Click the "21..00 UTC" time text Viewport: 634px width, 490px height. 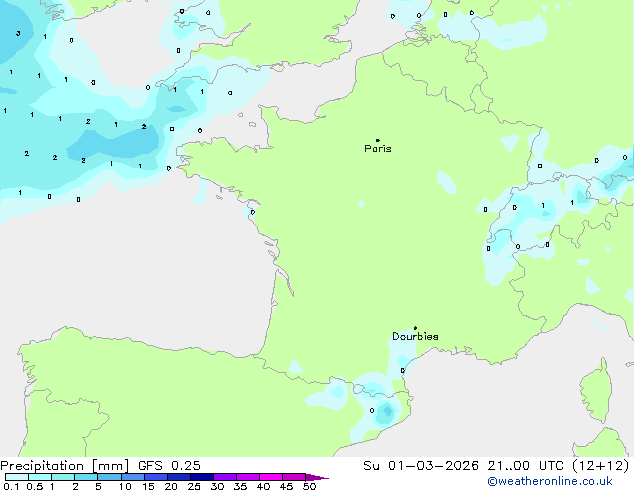click(x=525, y=466)
